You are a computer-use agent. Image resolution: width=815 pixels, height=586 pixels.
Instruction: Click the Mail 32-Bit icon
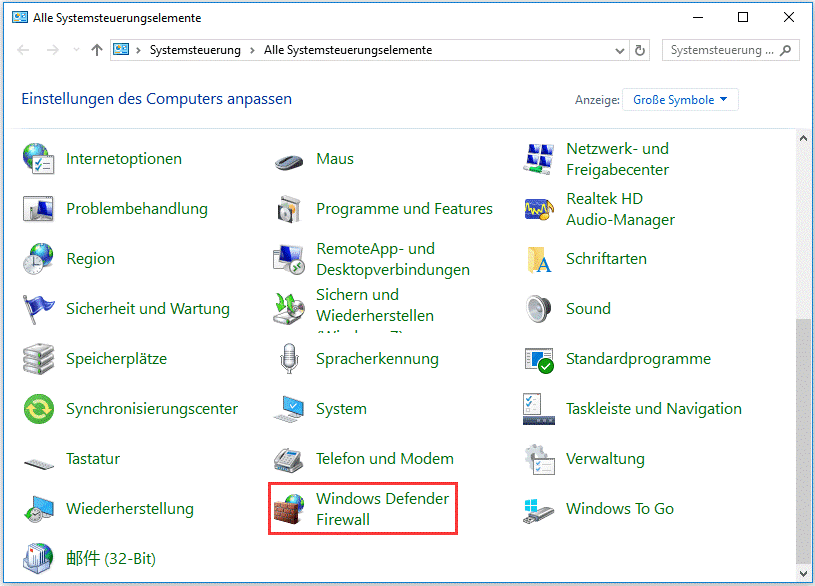(x=38, y=558)
